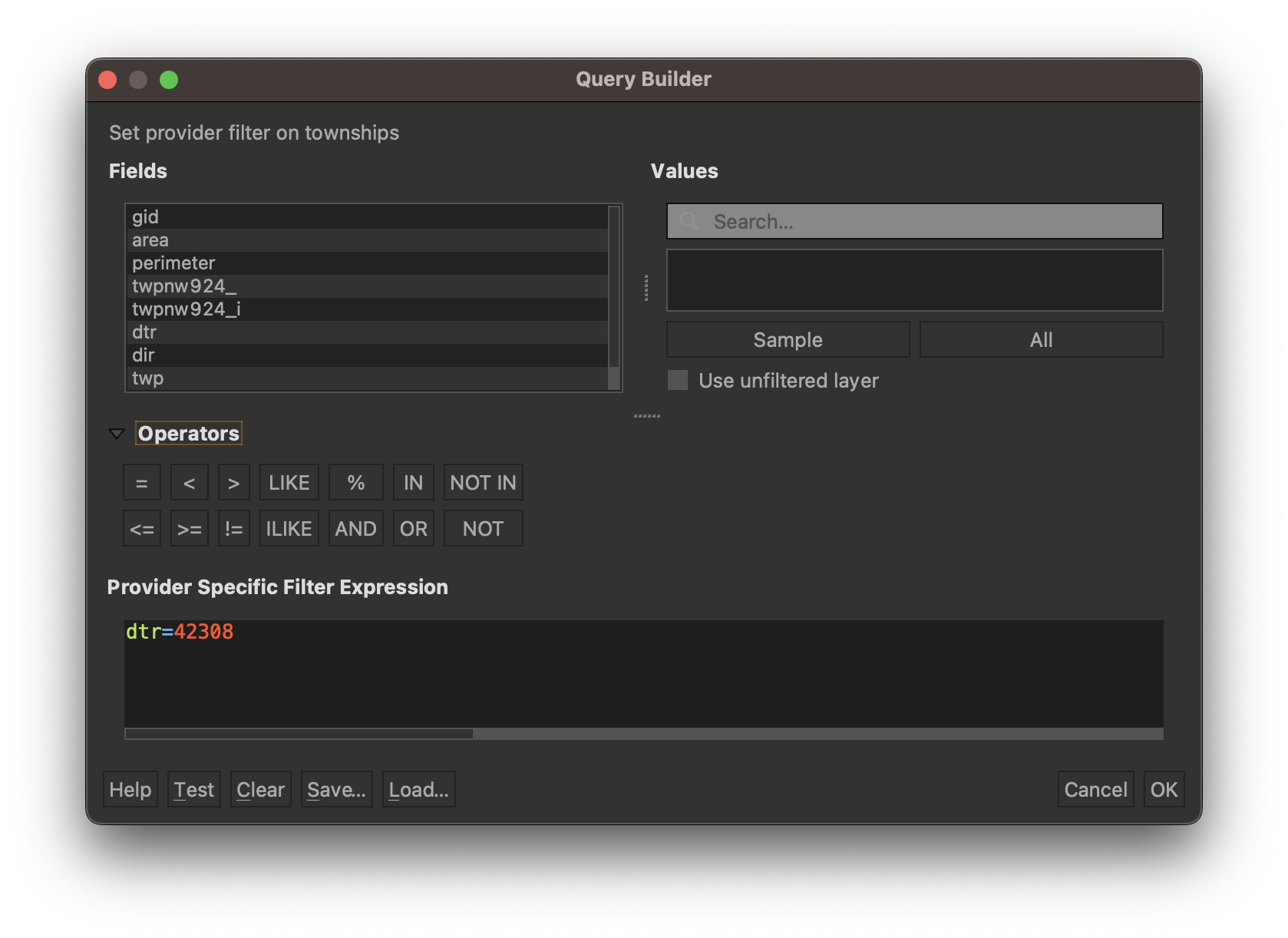Test the current filter expression
Screen dimensions: 1288x938
(x=194, y=789)
